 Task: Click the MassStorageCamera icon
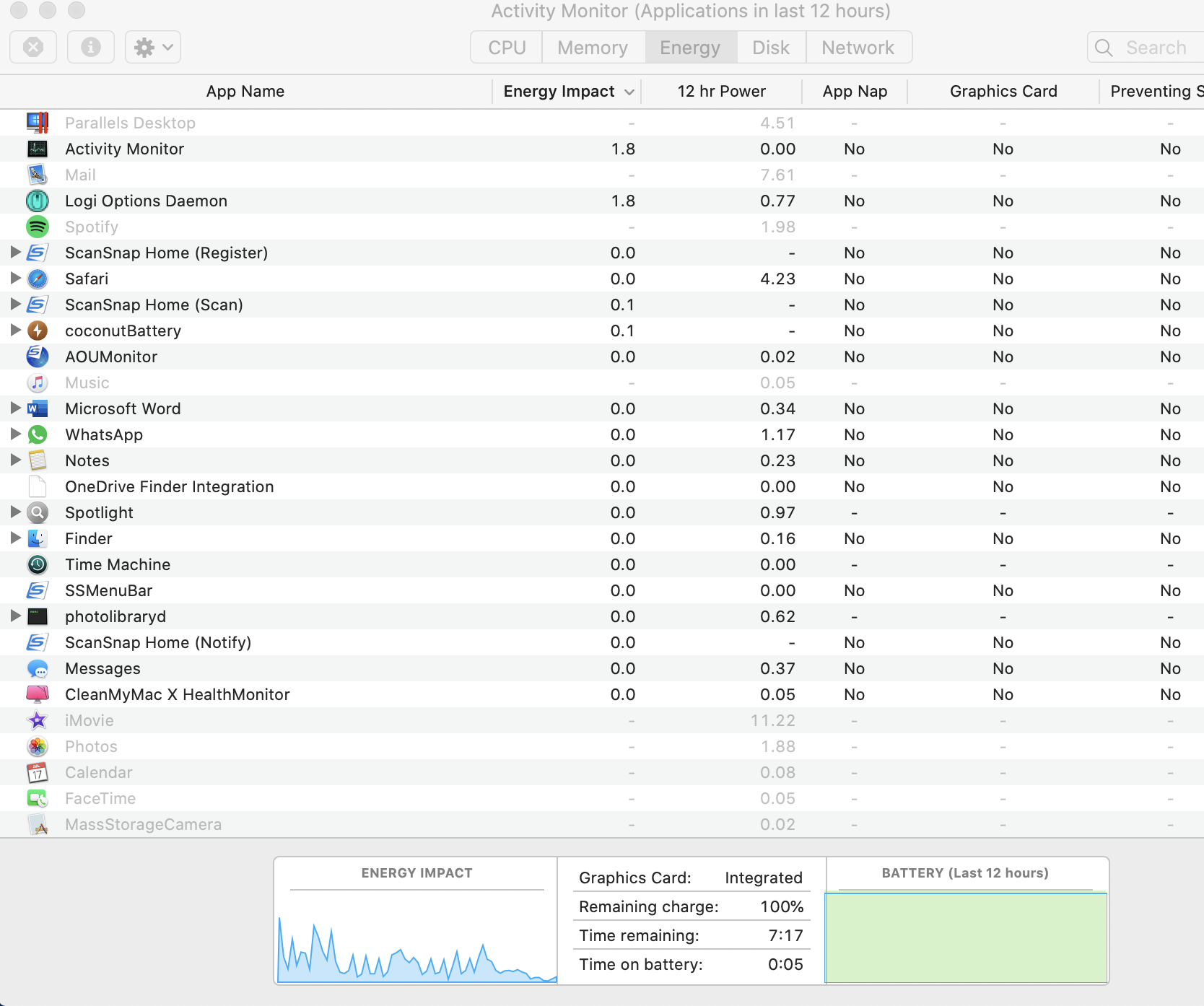pos(38,824)
